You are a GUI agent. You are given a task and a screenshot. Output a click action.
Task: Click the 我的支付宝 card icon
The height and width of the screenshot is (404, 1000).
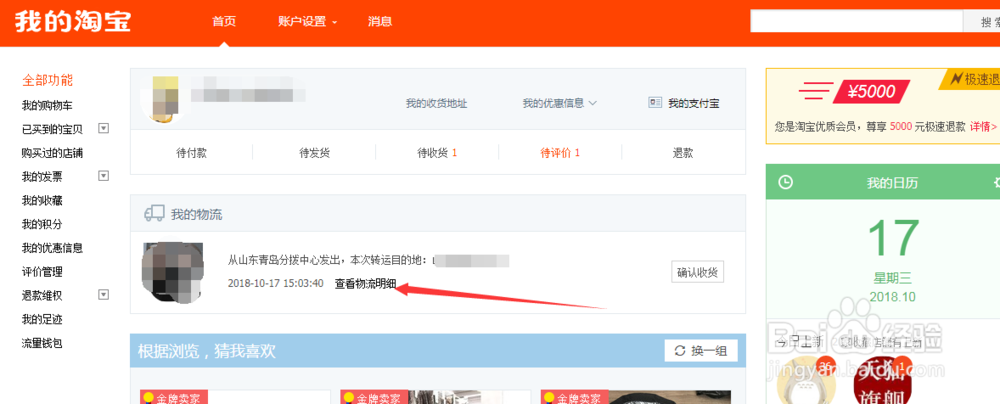tap(655, 103)
